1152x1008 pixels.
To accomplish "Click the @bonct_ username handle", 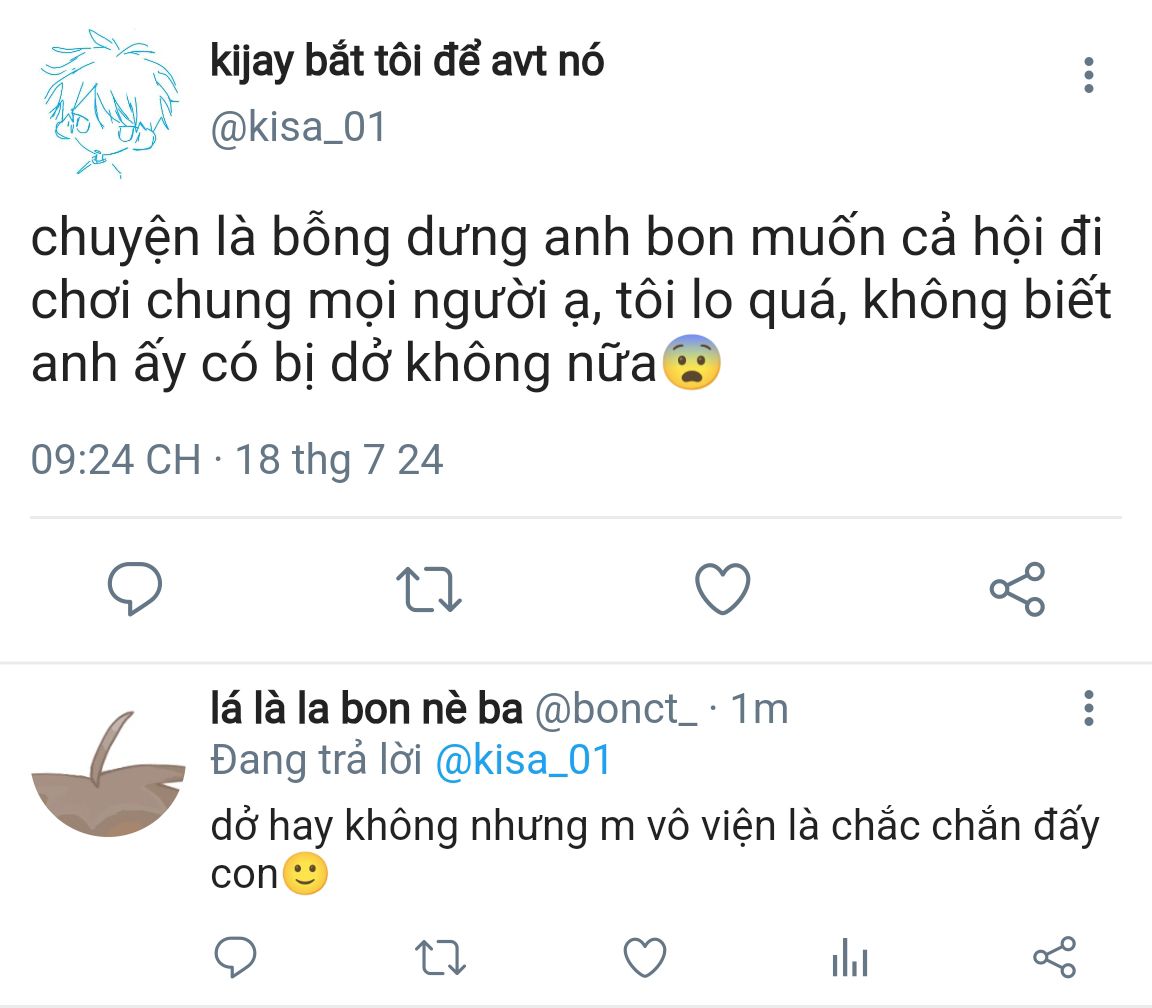I will tap(617, 709).
